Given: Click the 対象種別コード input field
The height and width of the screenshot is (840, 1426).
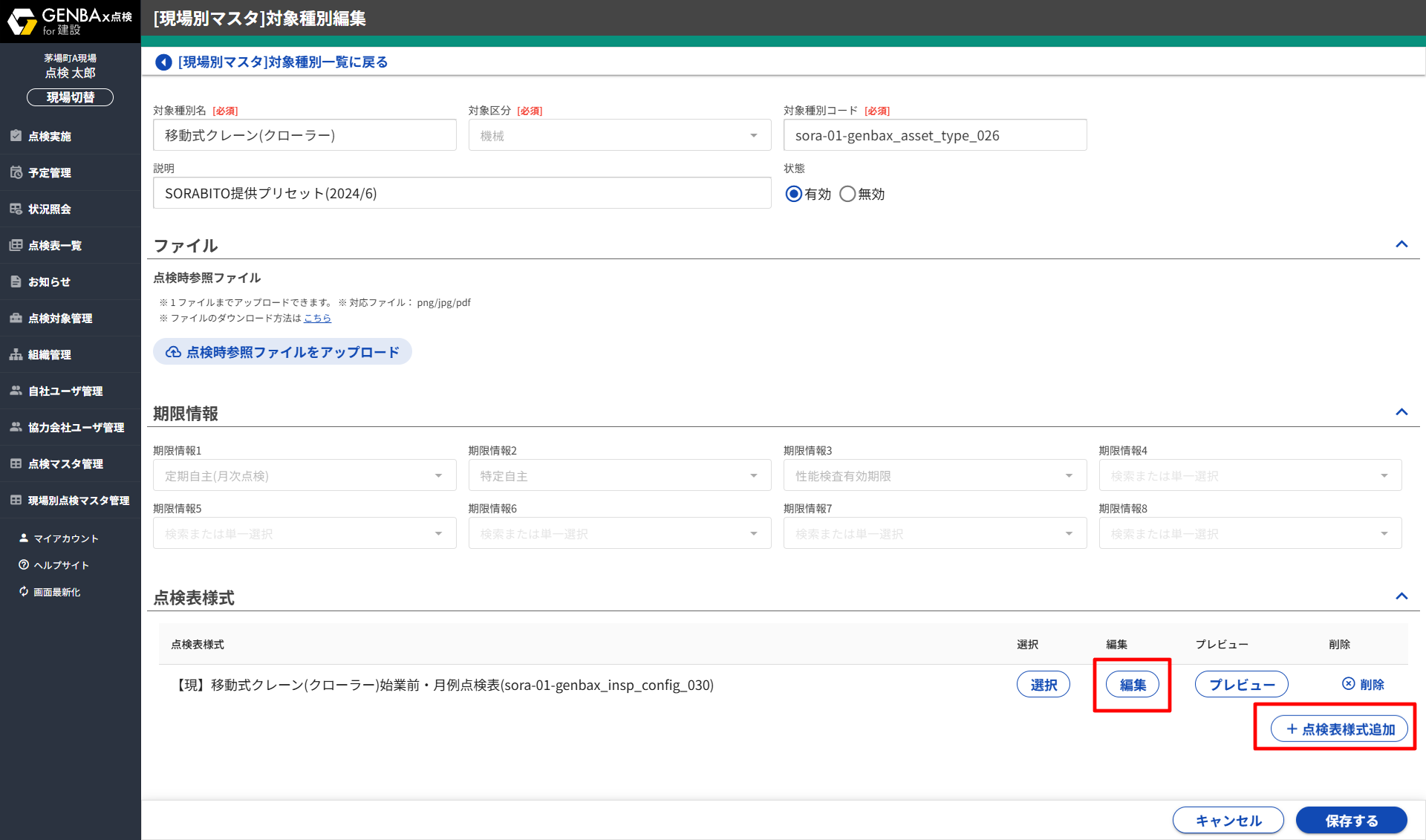Looking at the screenshot, I should [934, 135].
